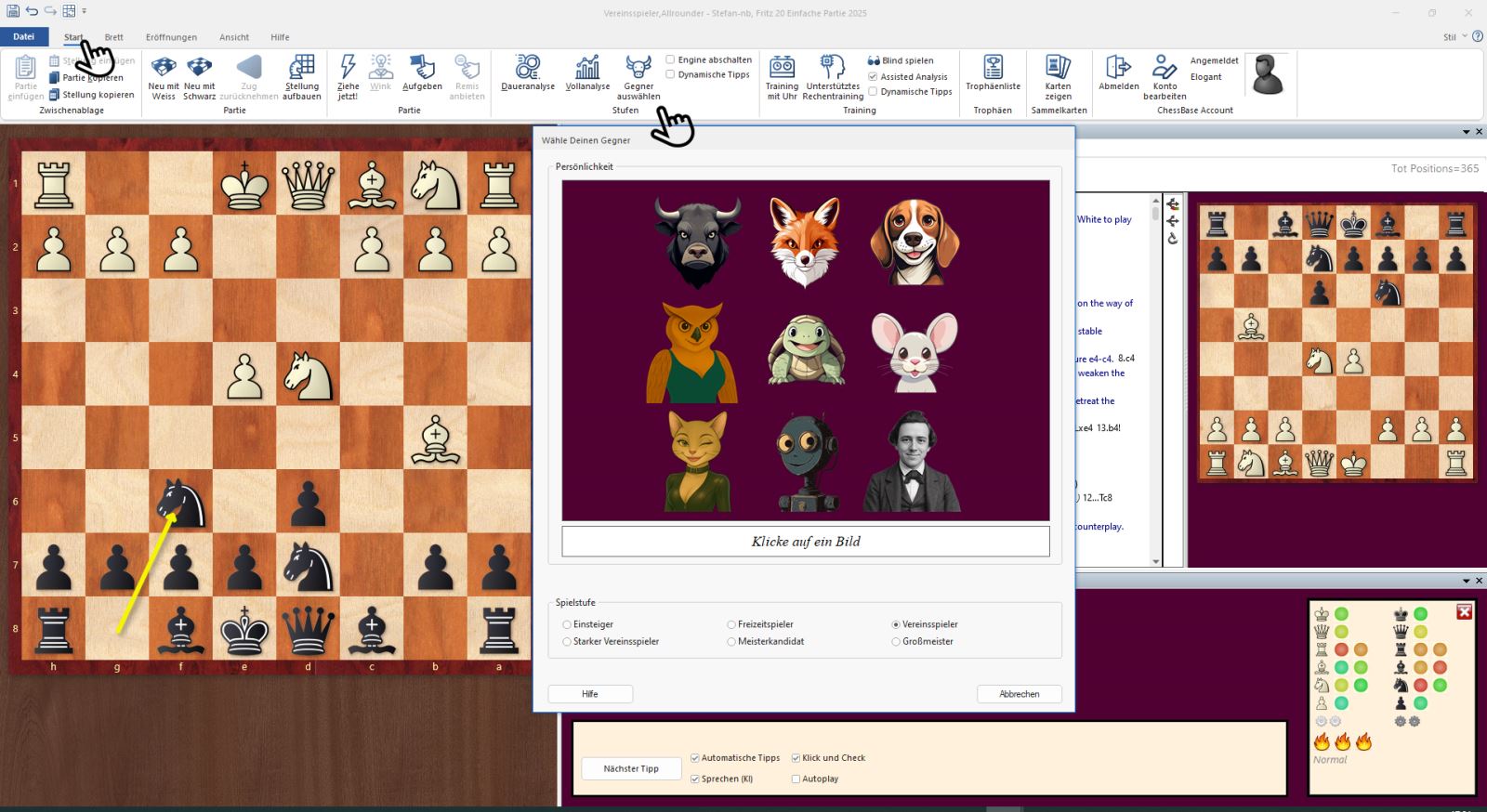The height and width of the screenshot is (812, 1487).
Task: Open Training mit Uhr
Action: click(782, 68)
